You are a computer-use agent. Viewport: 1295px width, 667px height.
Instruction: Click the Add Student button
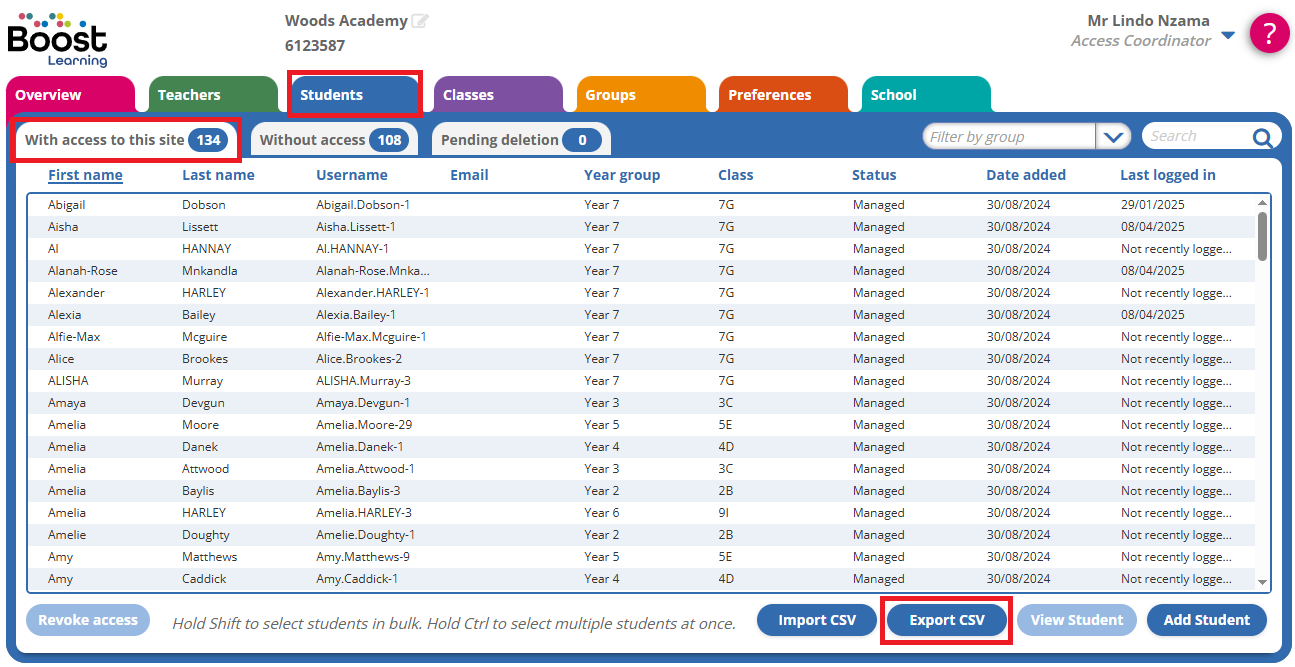1206,620
